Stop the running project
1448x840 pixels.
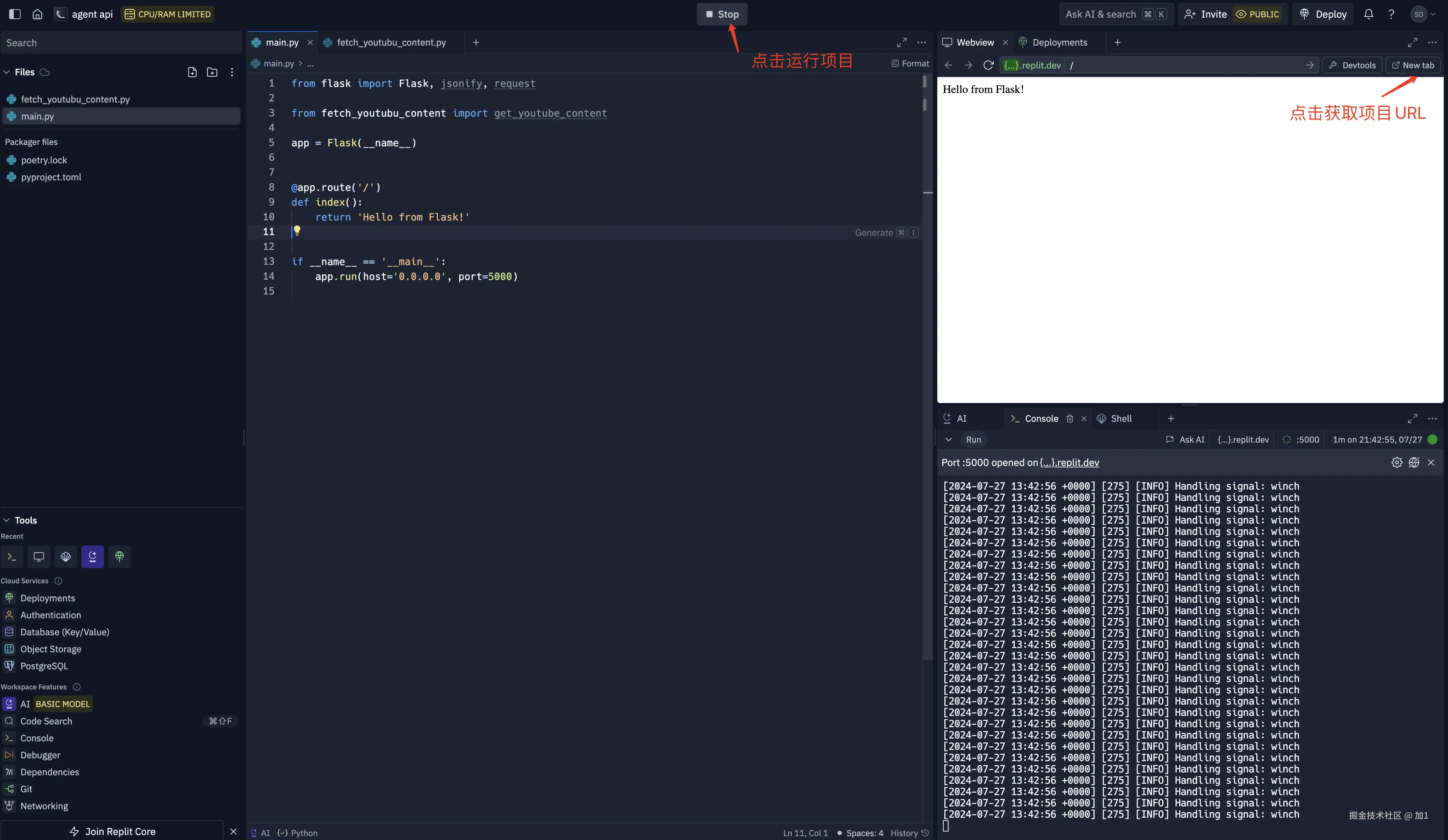722,14
